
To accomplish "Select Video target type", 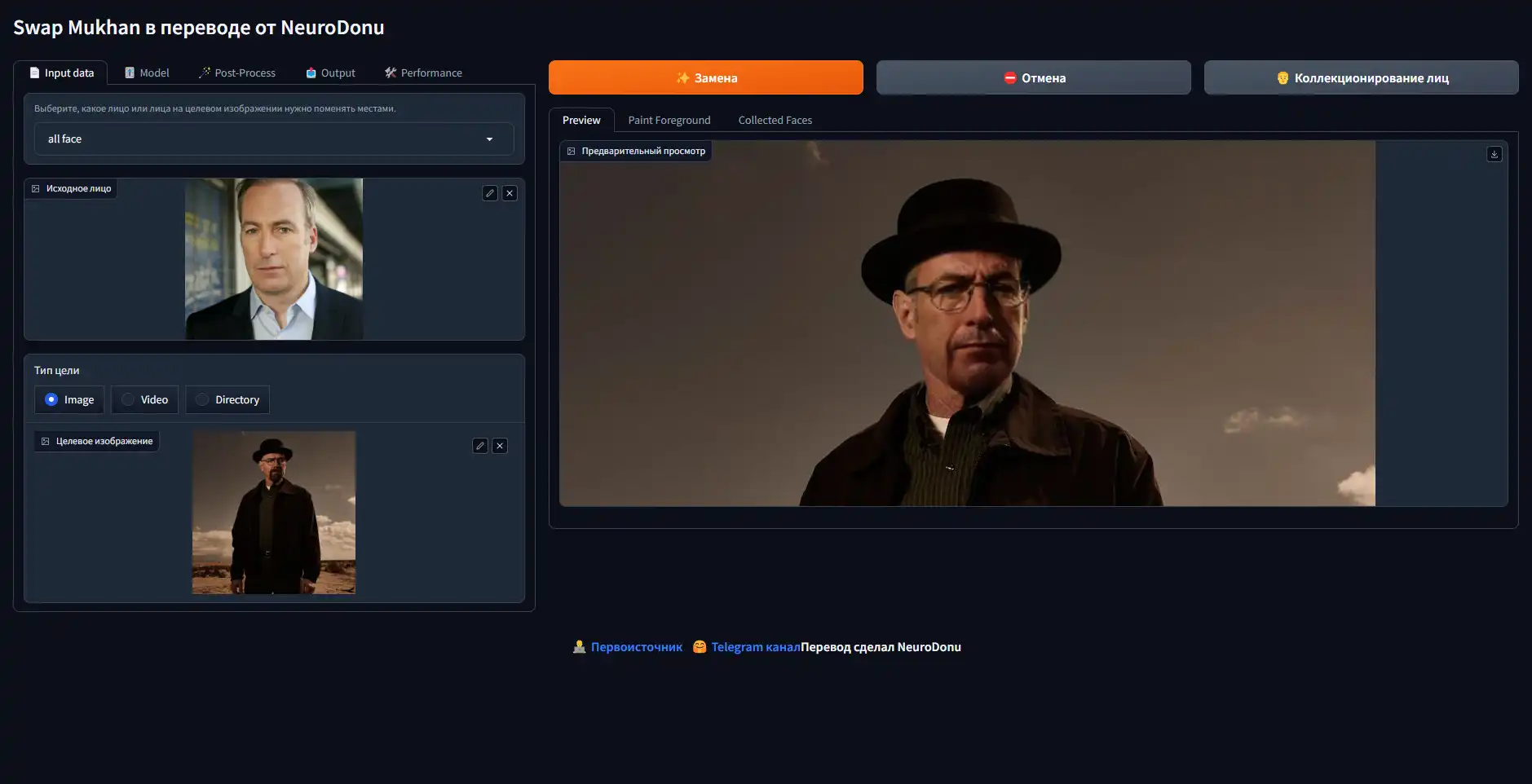I will [x=144, y=399].
